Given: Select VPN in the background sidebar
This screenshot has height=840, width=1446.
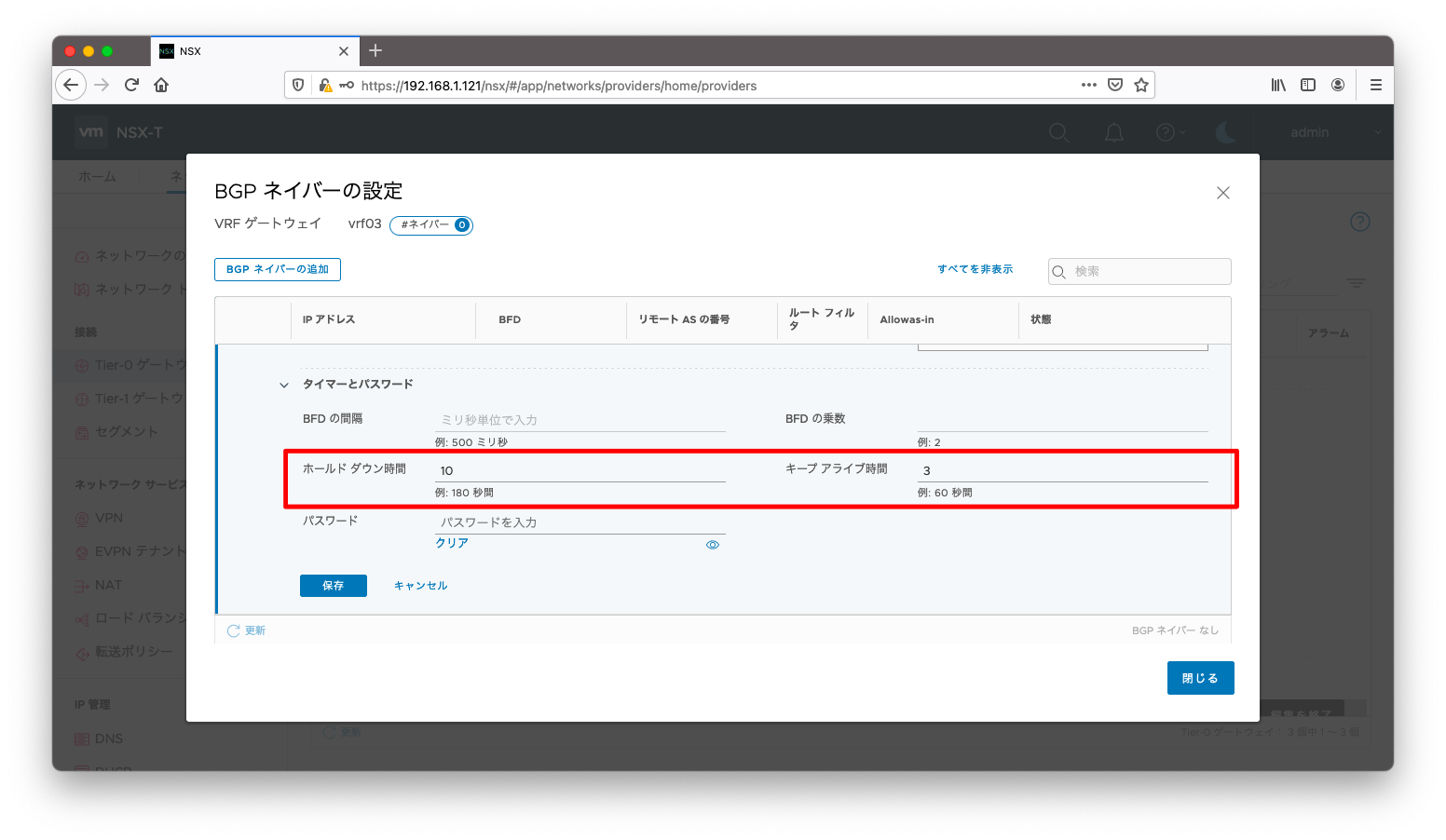Looking at the screenshot, I should (x=108, y=518).
